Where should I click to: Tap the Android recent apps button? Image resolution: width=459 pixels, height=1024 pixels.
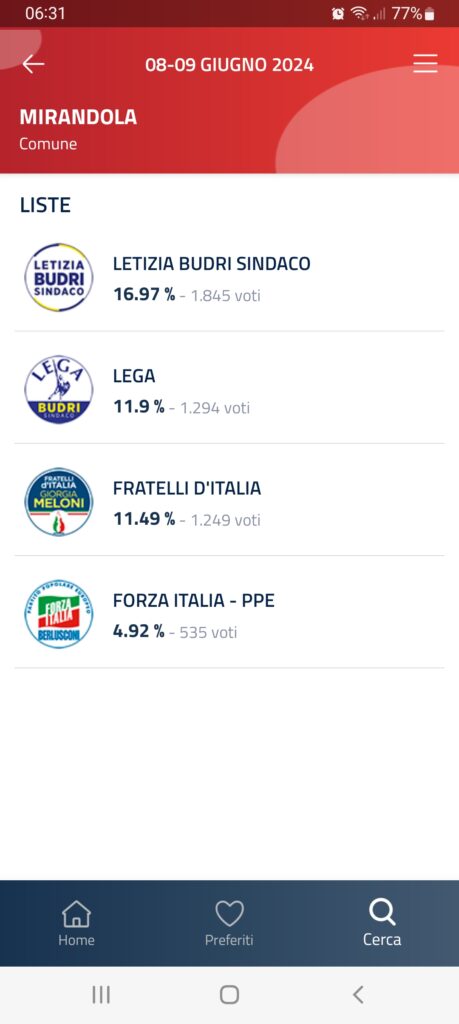tap(101, 995)
